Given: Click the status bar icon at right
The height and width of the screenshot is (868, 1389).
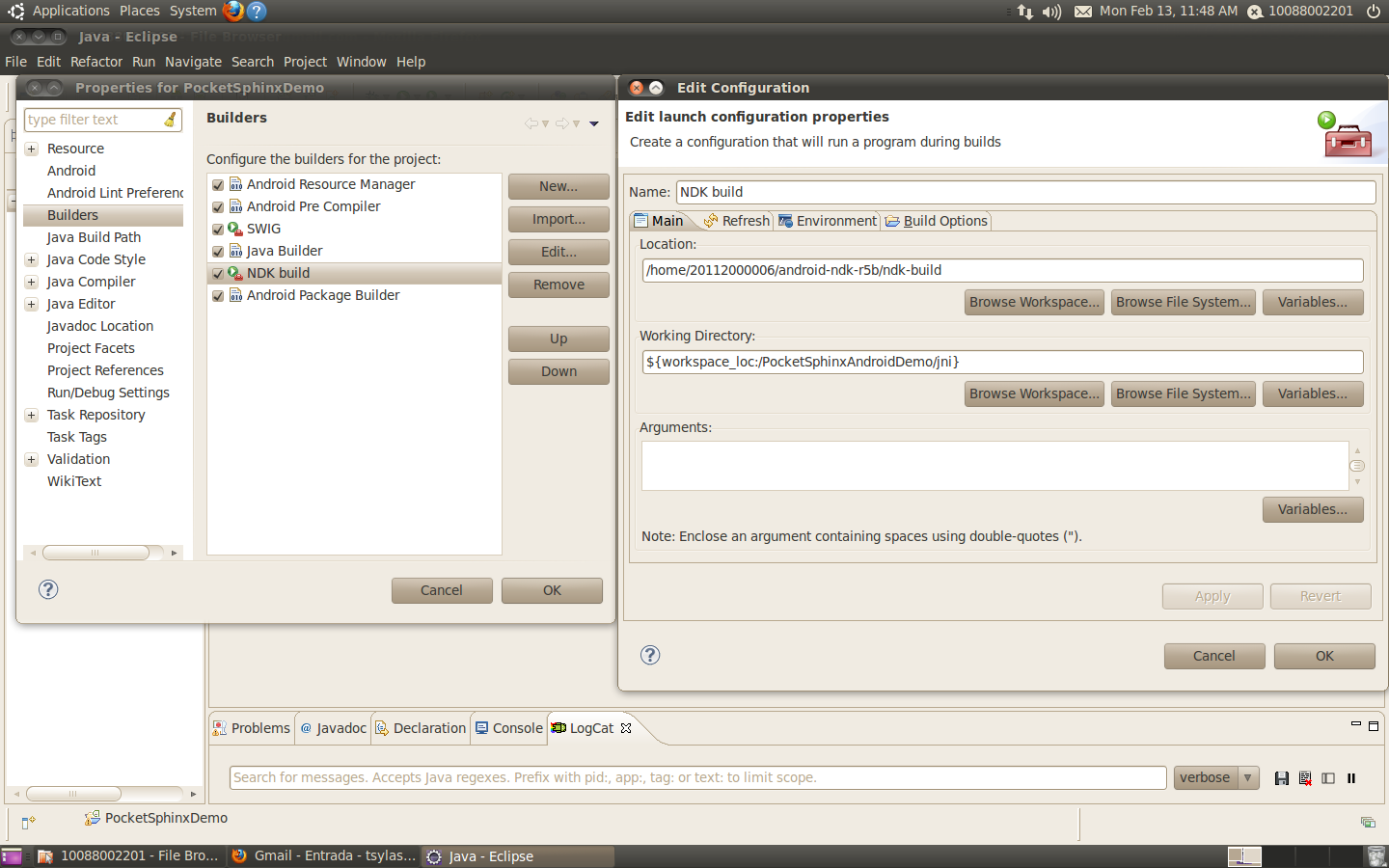Looking at the screenshot, I should [x=1368, y=822].
